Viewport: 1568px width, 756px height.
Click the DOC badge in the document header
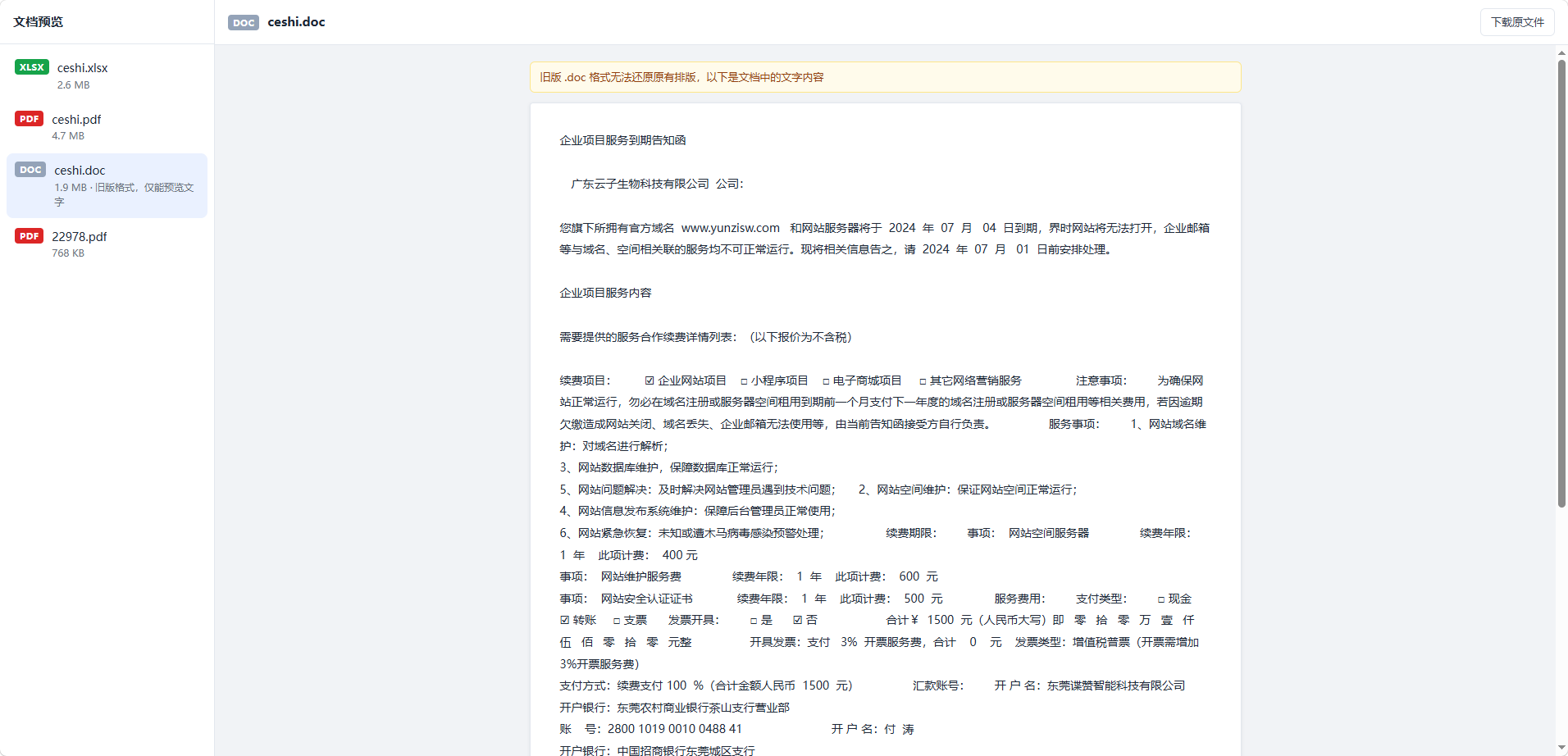[x=244, y=22]
